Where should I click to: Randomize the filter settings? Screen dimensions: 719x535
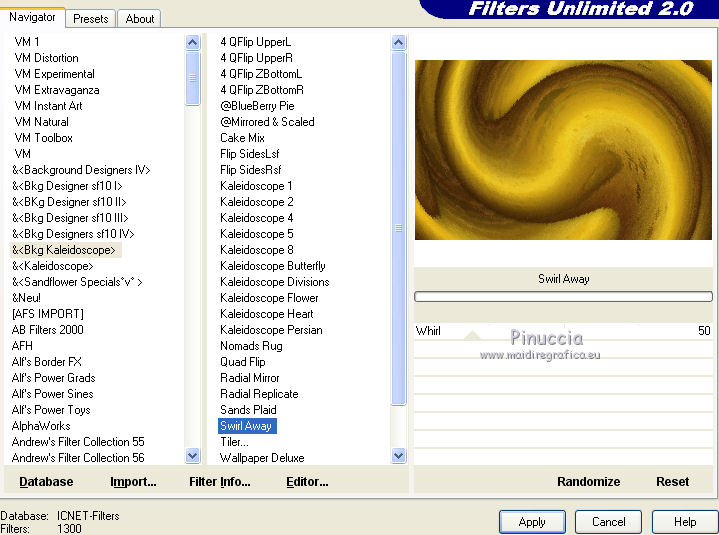click(588, 481)
